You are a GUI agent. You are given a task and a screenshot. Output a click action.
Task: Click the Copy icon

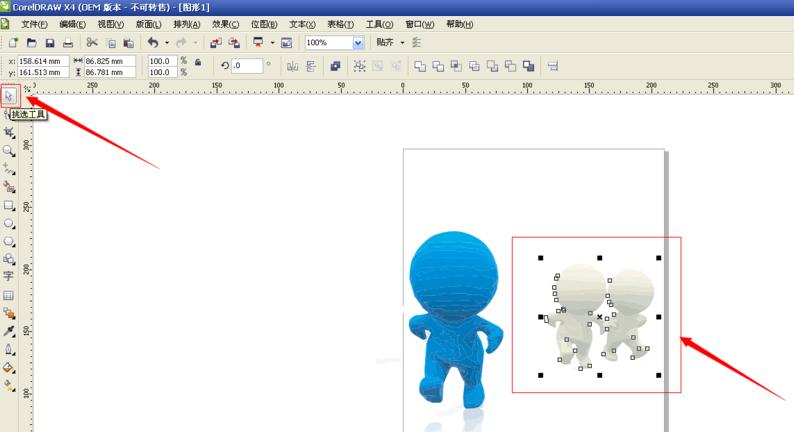coord(110,43)
